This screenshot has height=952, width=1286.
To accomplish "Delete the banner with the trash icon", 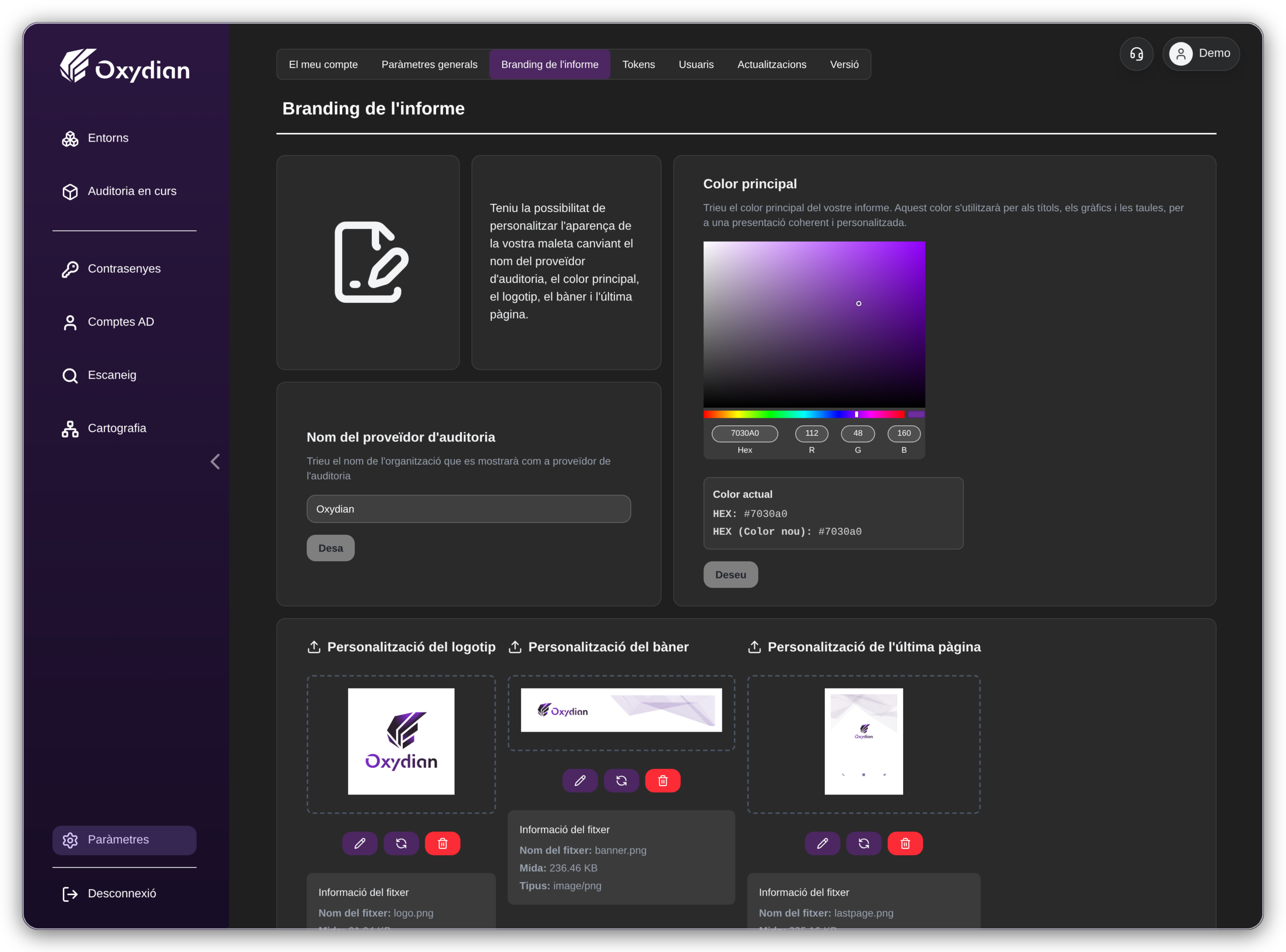I will tap(663, 781).
